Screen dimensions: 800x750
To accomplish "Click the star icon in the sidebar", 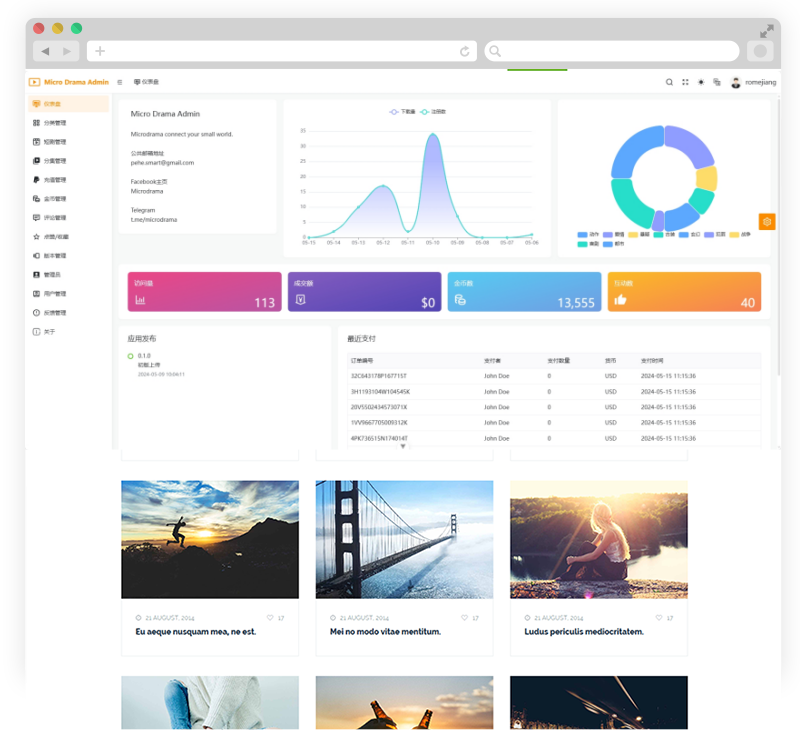I will pos(36,237).
